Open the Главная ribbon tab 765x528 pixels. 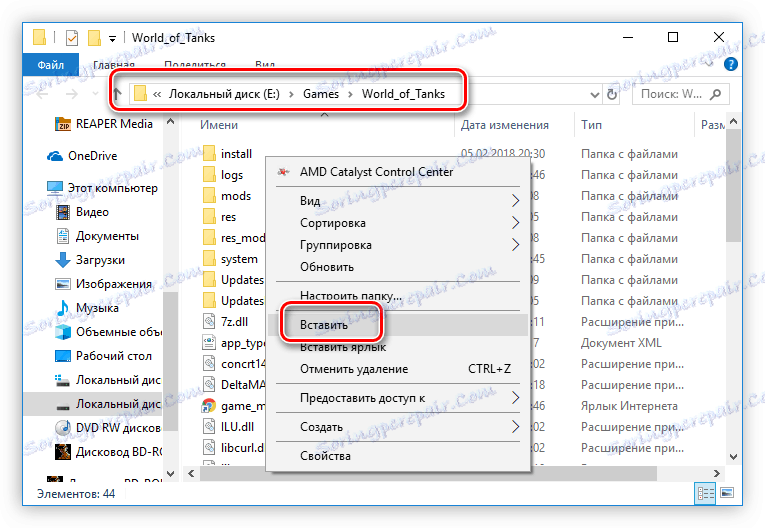pyautogui.click(x=114, y=65)
